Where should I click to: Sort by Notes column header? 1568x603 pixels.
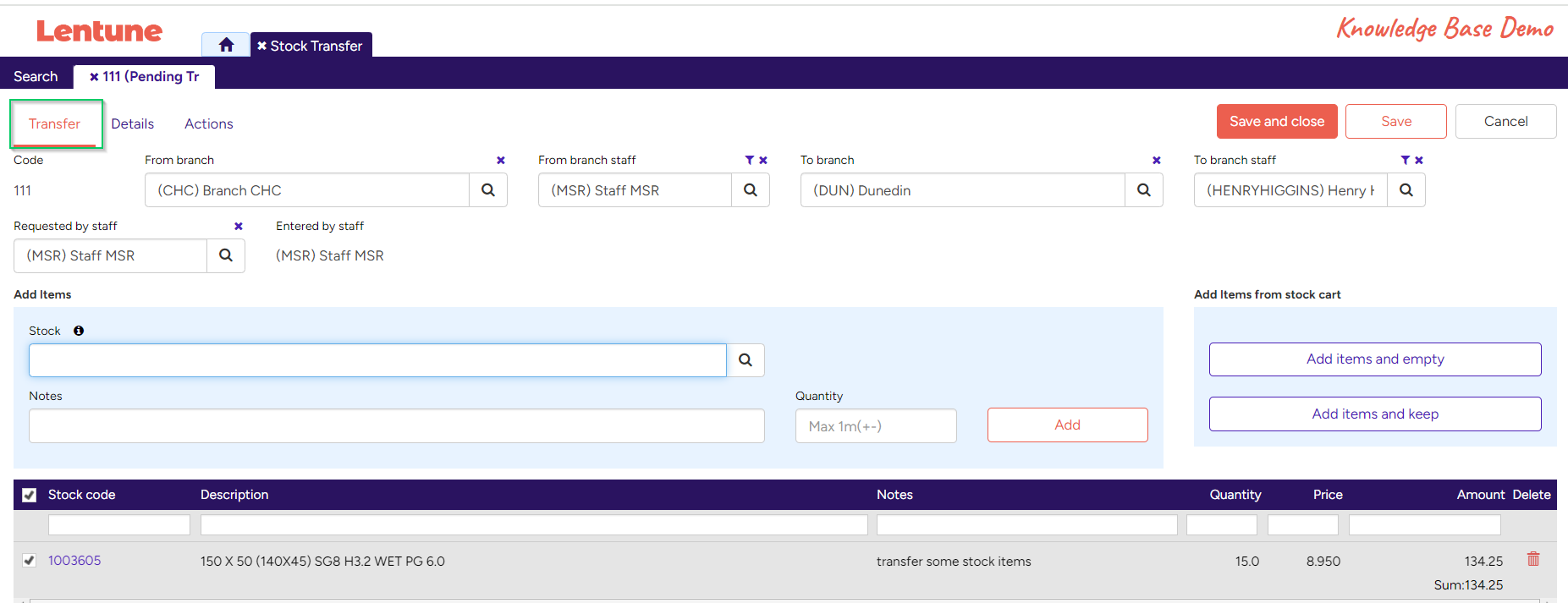coord(894,495)
